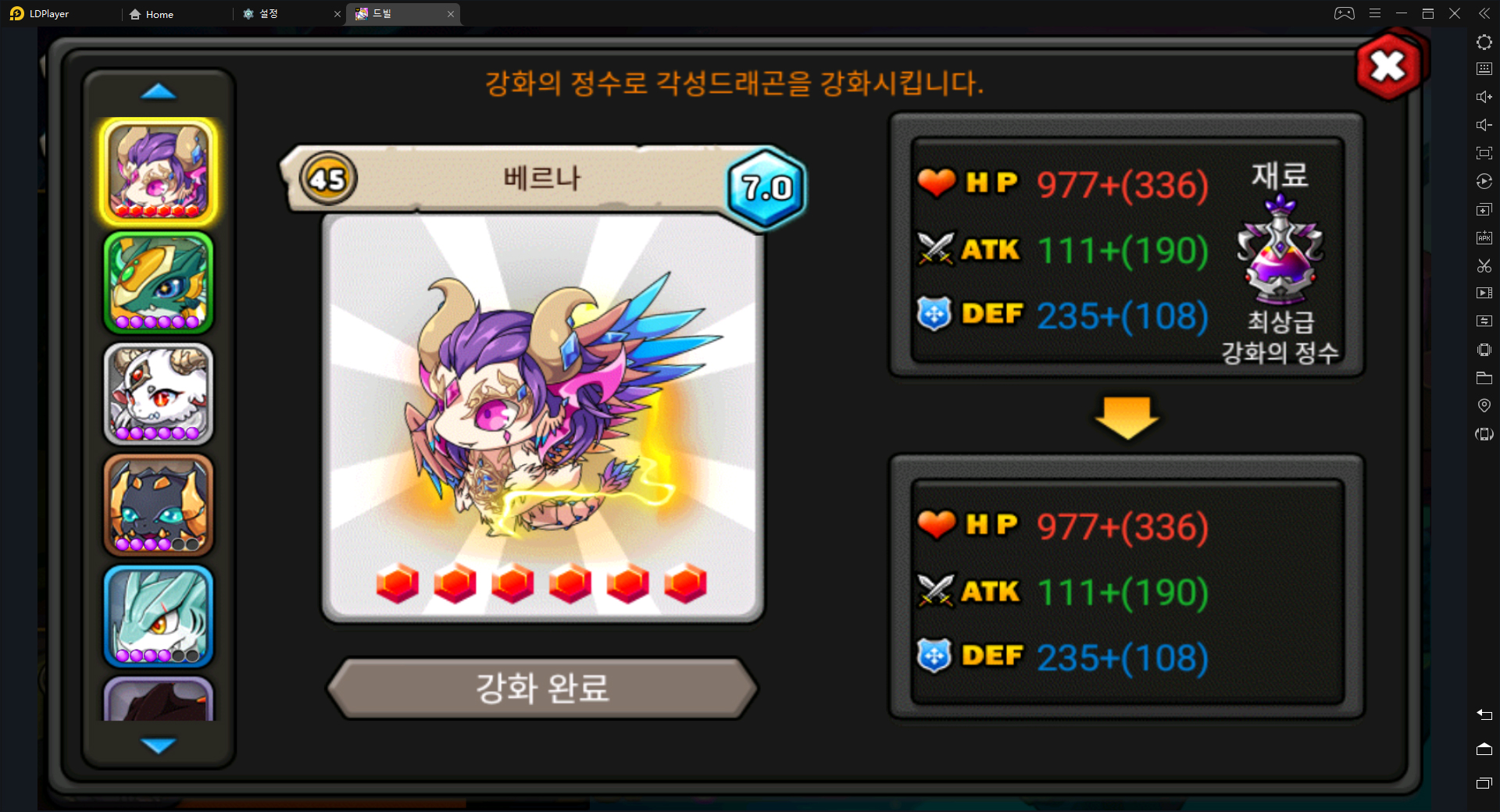Click the scissors screenshot icon in sidebar
Screen dimensions: 1500x812
(1484, 265)
